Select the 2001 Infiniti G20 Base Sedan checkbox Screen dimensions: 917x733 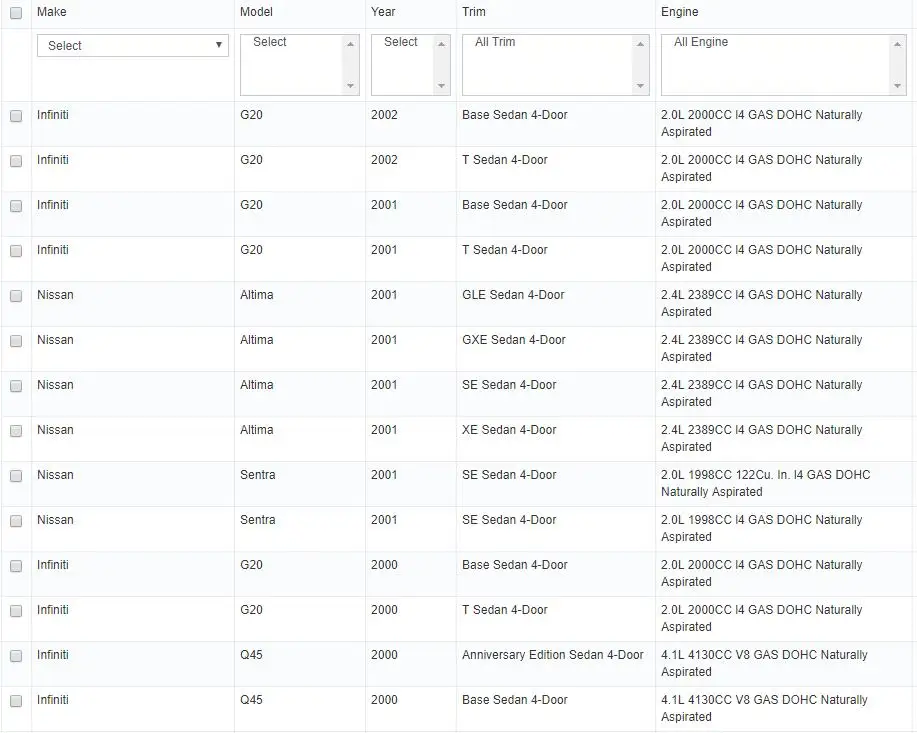pyautogui.click(x=16, y=206)
